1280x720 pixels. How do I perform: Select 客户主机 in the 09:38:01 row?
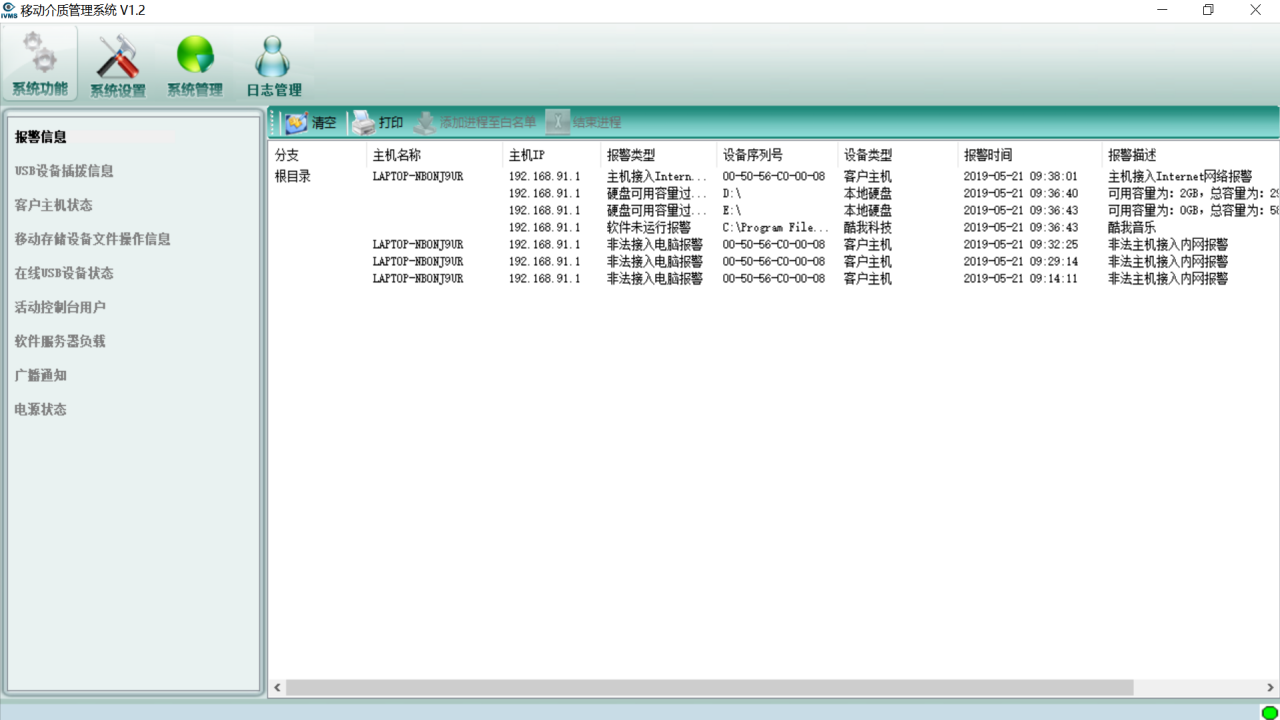tap(868, 176)
